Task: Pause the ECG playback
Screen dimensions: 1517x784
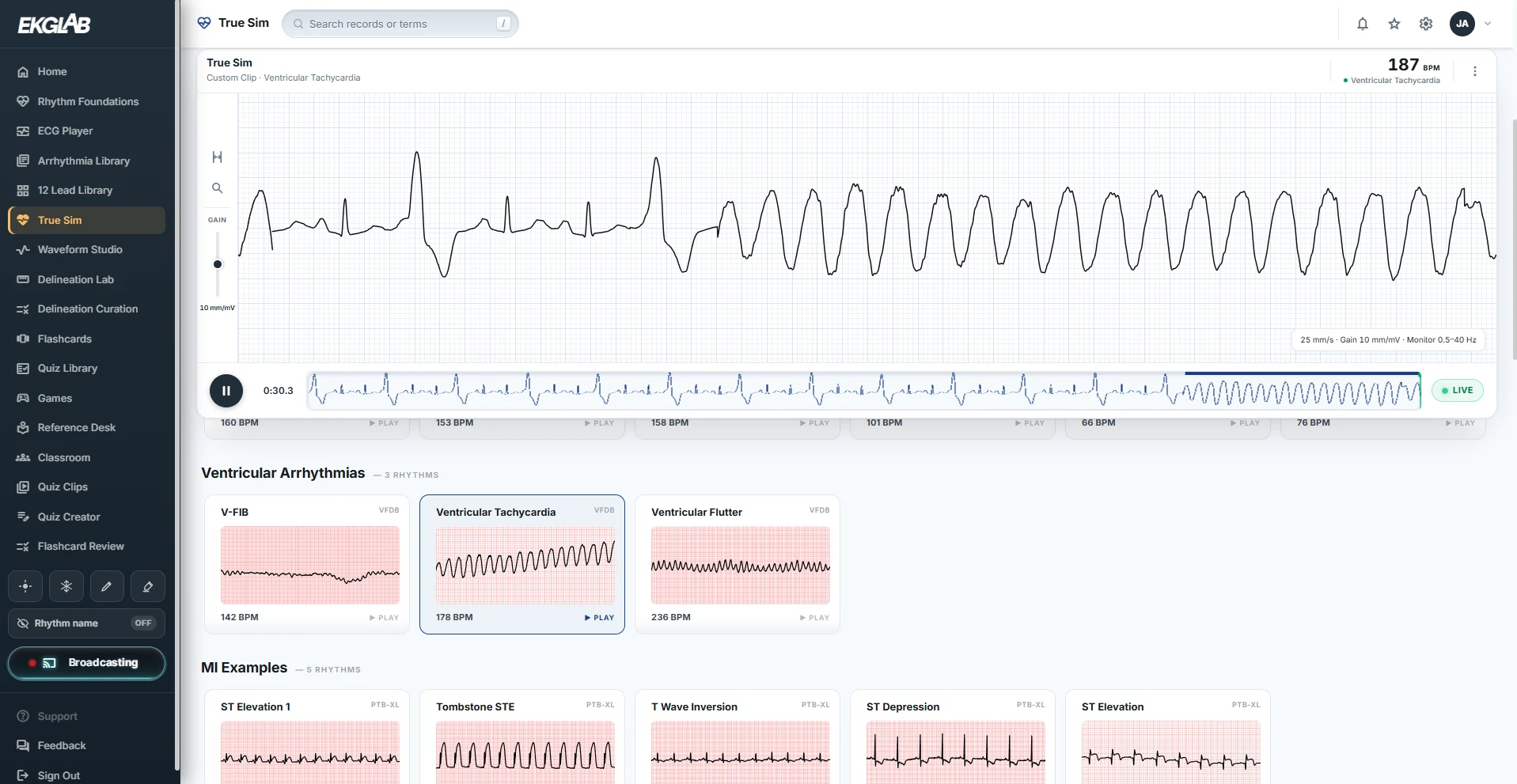Action: (226, 391)
